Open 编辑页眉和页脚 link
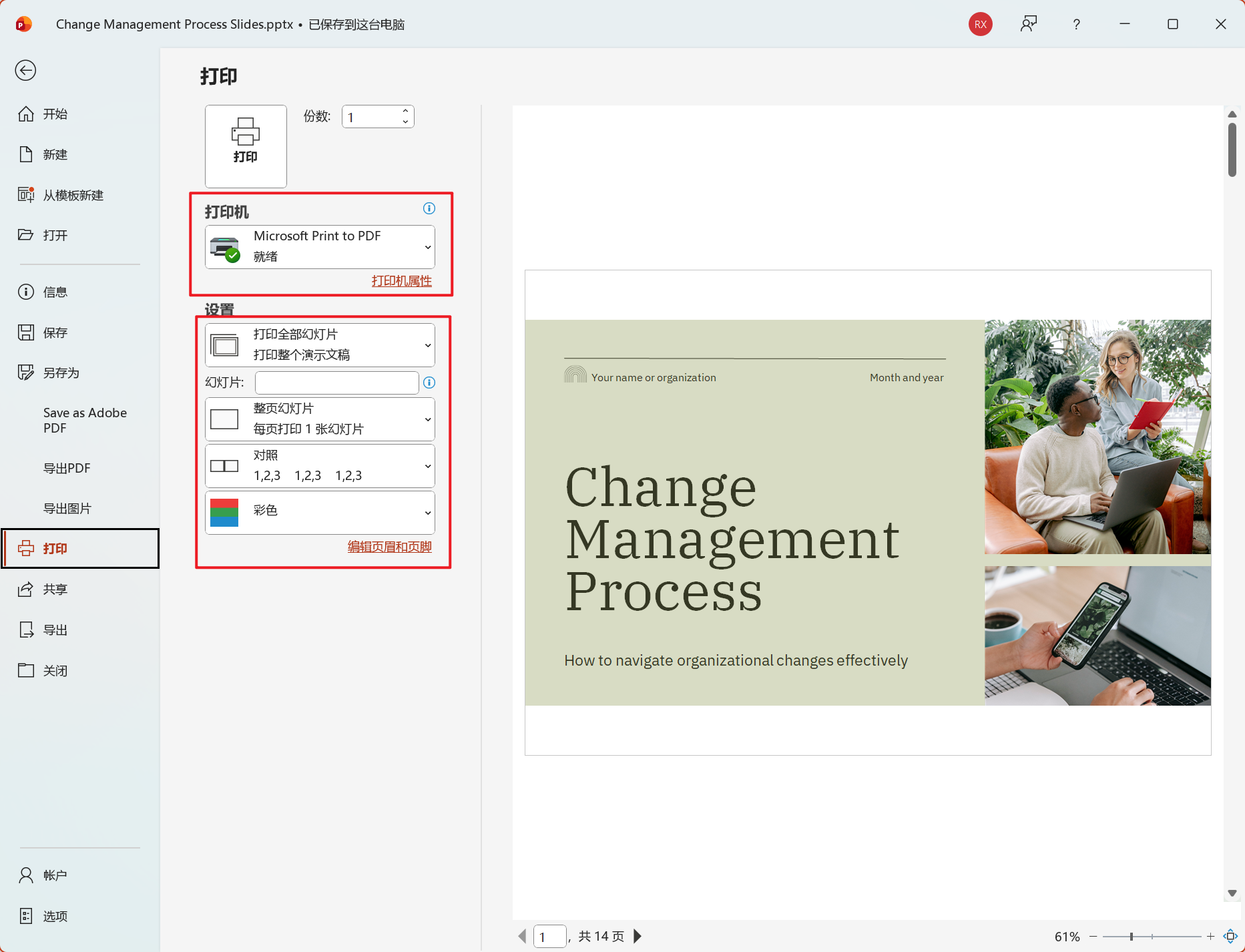This screenshot has height=952, width=1245. point(389,546)
